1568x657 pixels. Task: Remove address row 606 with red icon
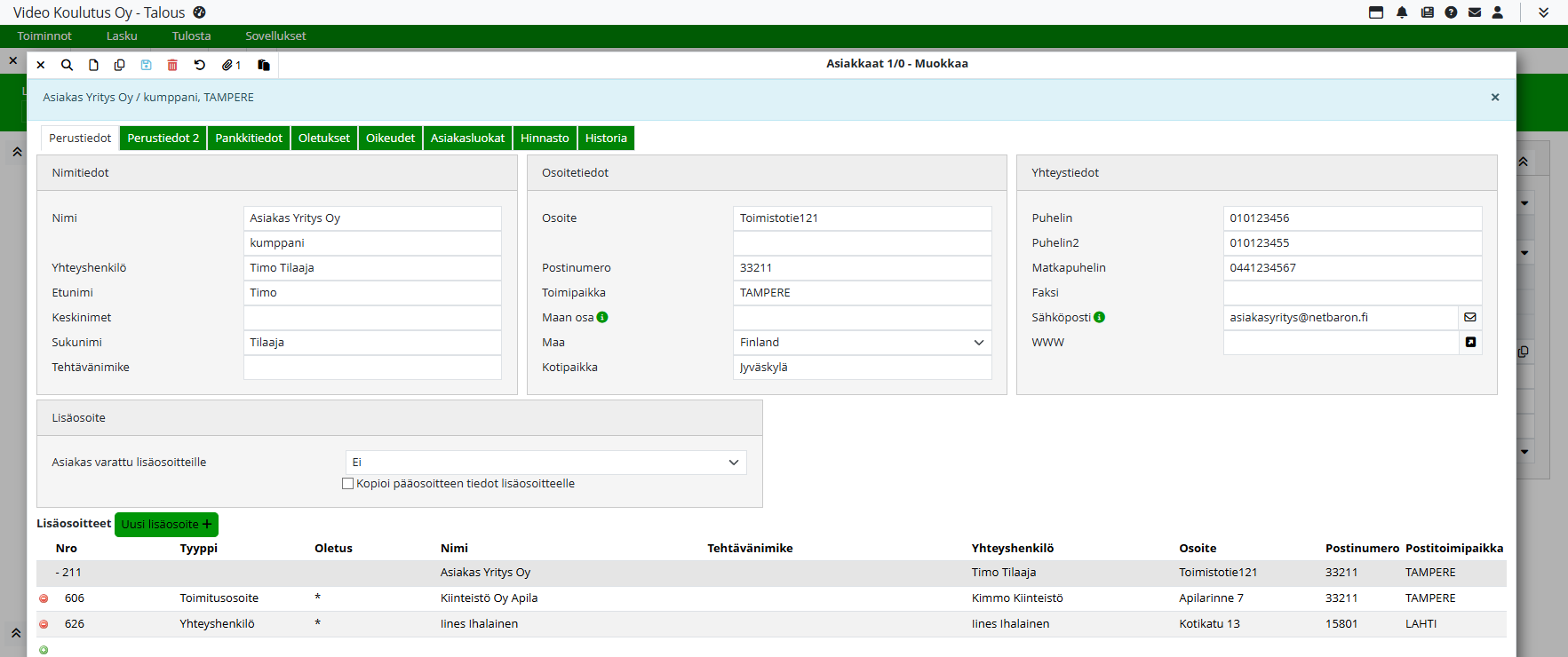click(44, 598)
